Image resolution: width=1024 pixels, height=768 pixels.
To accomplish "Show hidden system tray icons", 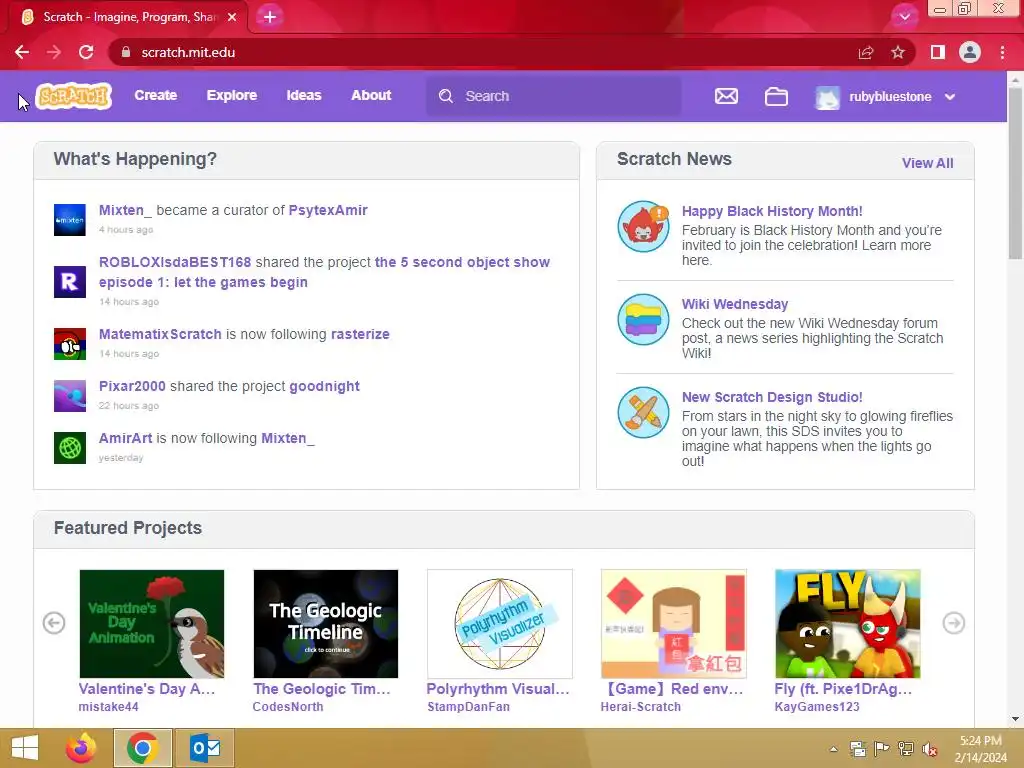I will 833,749.
